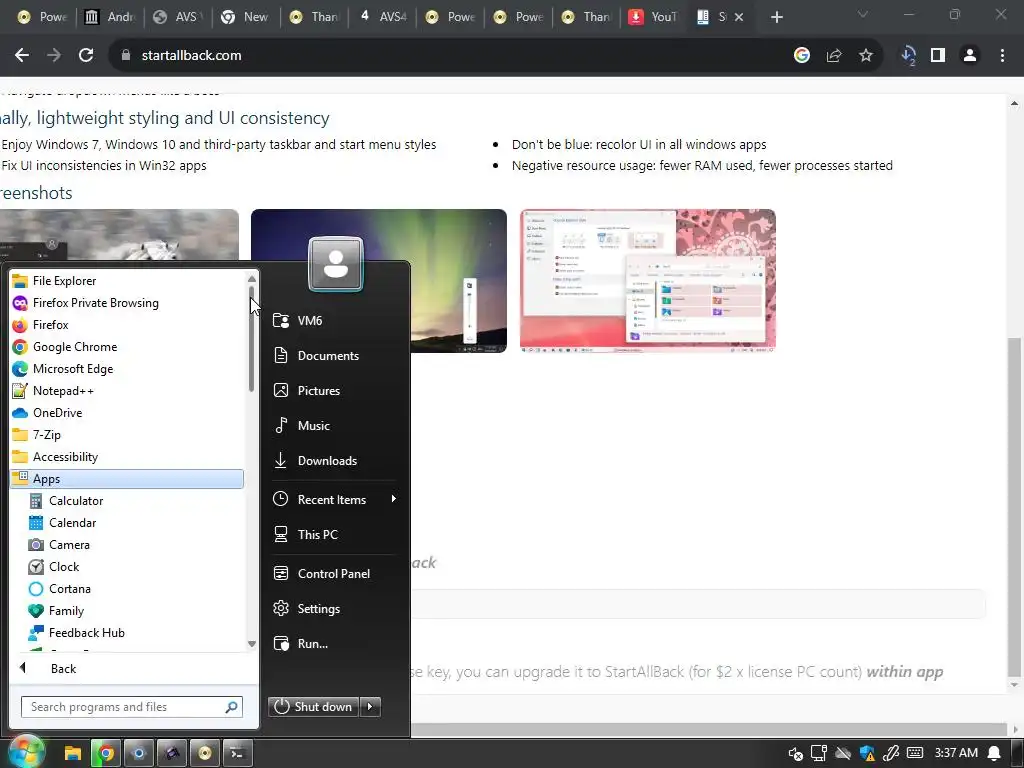Viewport: 1024px width, 768px height.
Task: Open the Run... dialog
Action: pyautogui.click(x=333, y=644)
